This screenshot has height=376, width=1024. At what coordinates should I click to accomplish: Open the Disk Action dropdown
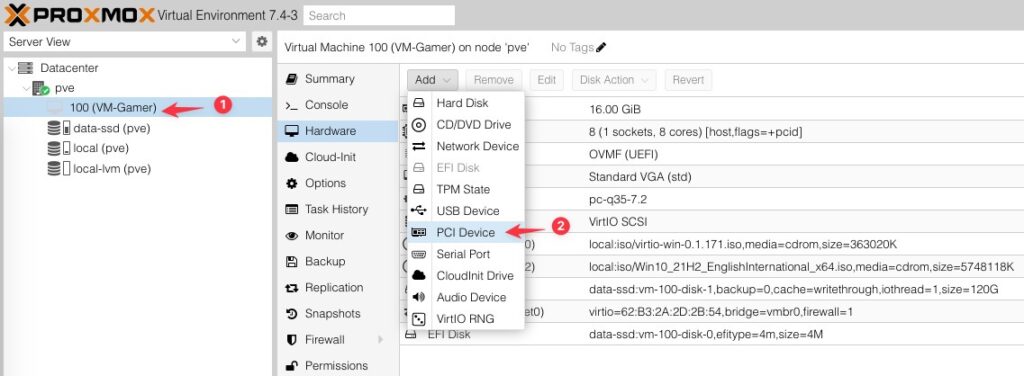point(614,80)
